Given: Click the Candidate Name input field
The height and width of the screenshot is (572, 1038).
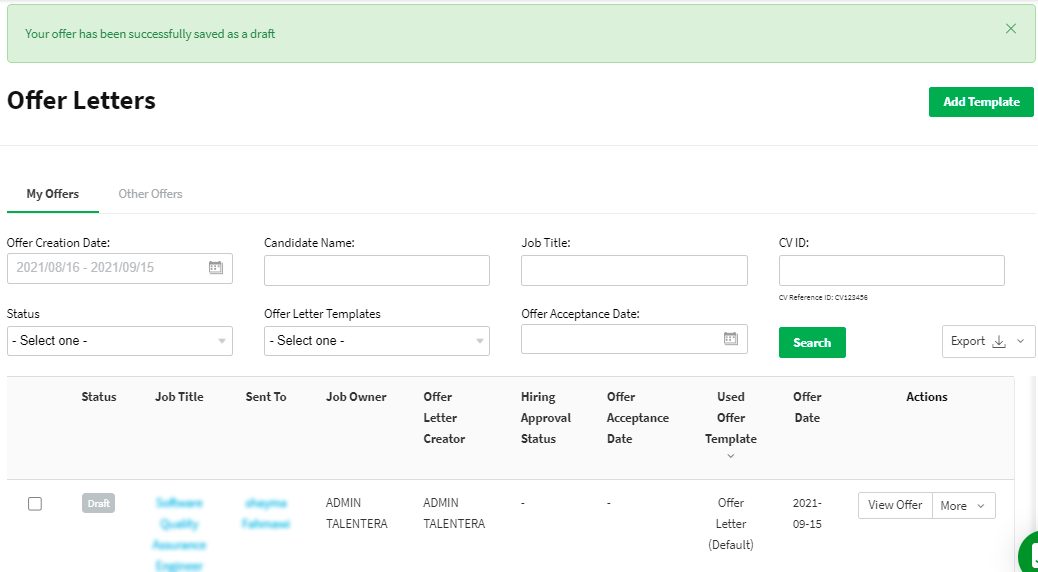Looking at the screenshot, I should 377,271.
